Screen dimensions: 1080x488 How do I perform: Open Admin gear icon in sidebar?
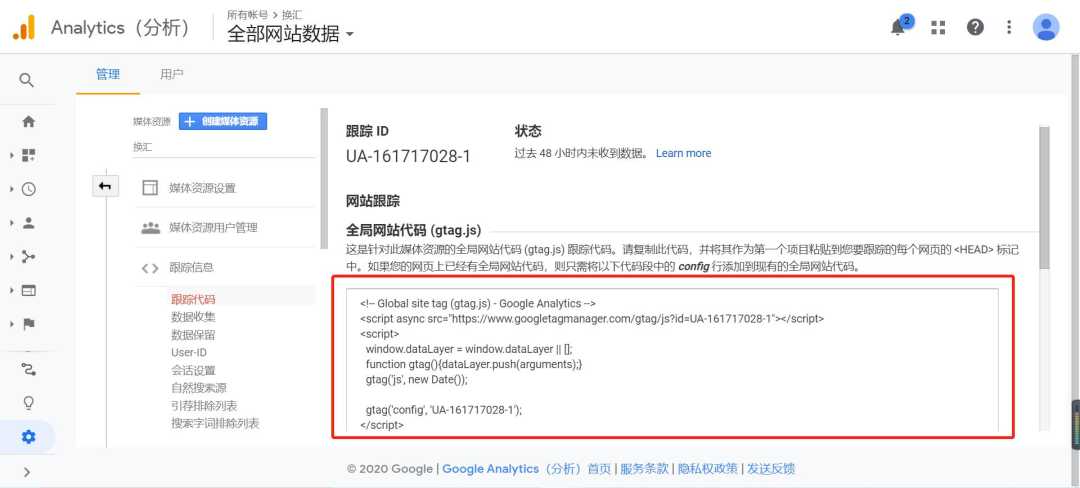click(x=28, y=437)
